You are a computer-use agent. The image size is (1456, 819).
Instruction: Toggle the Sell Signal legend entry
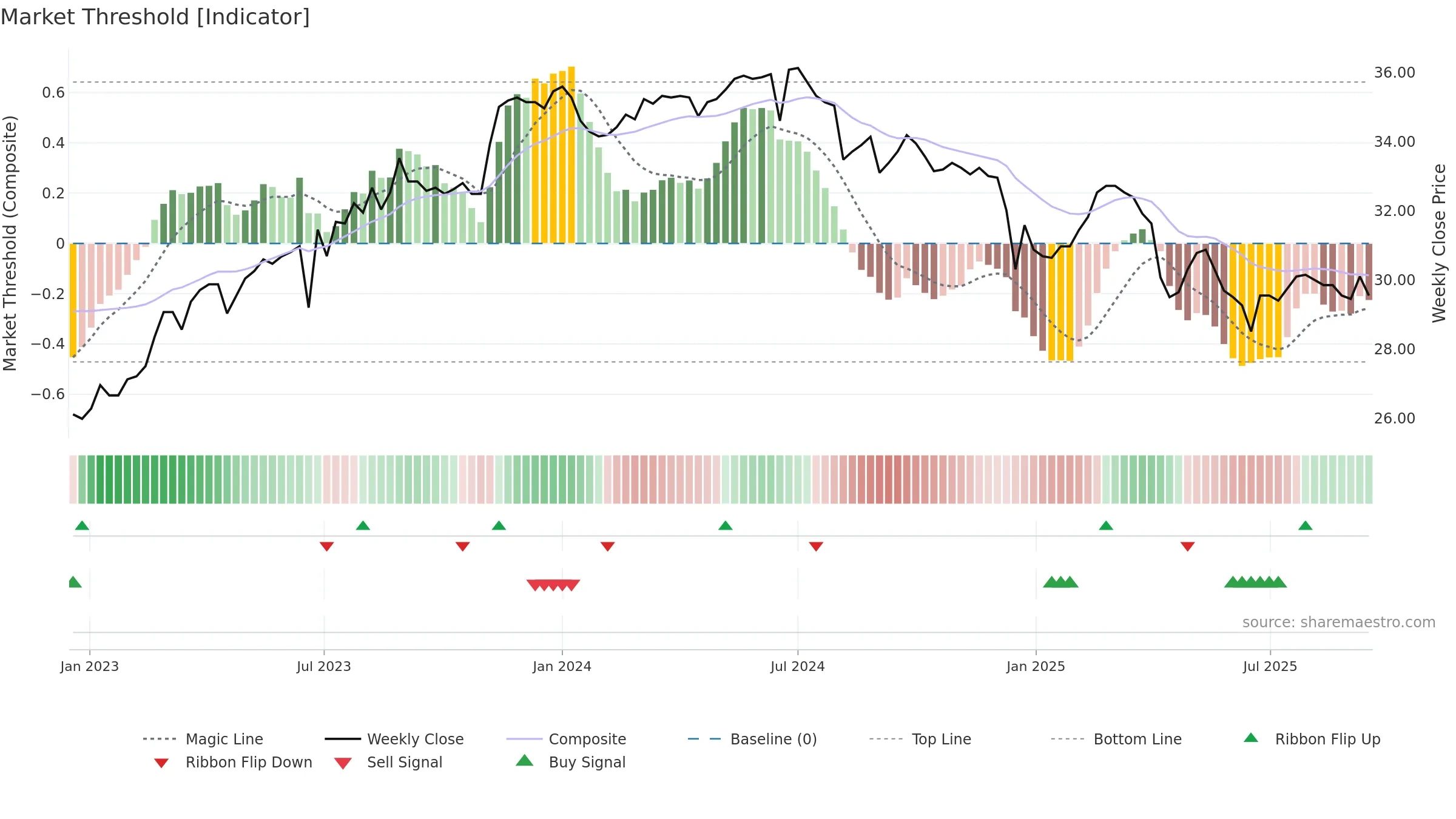(x=388, y=763)
